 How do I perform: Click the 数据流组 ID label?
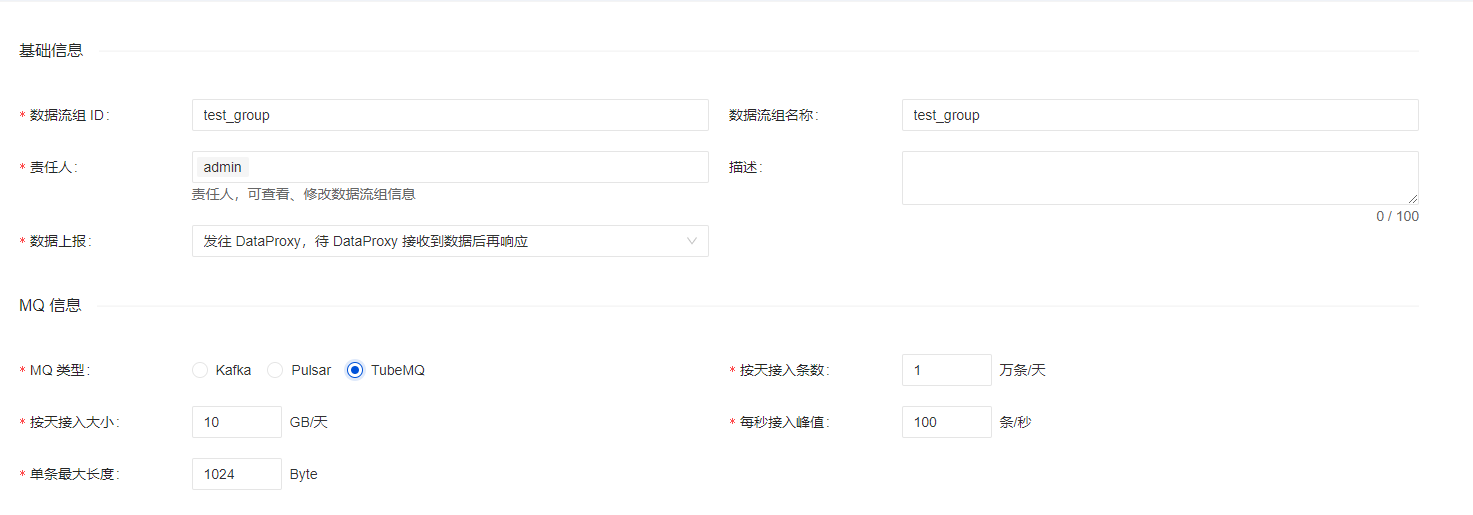pos(68,115)
